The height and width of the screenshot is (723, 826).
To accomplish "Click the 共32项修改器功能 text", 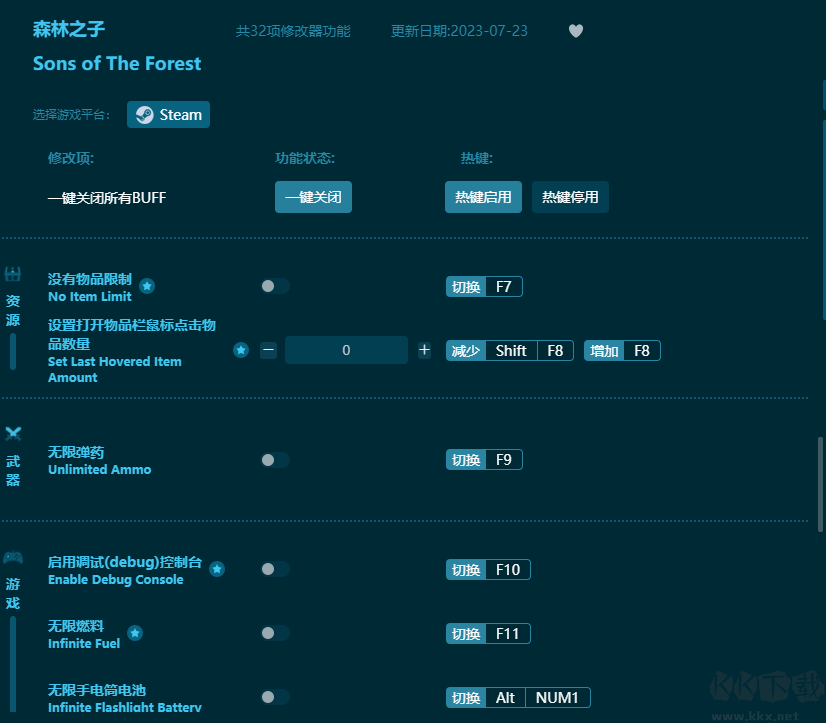I will coord(293,31).
